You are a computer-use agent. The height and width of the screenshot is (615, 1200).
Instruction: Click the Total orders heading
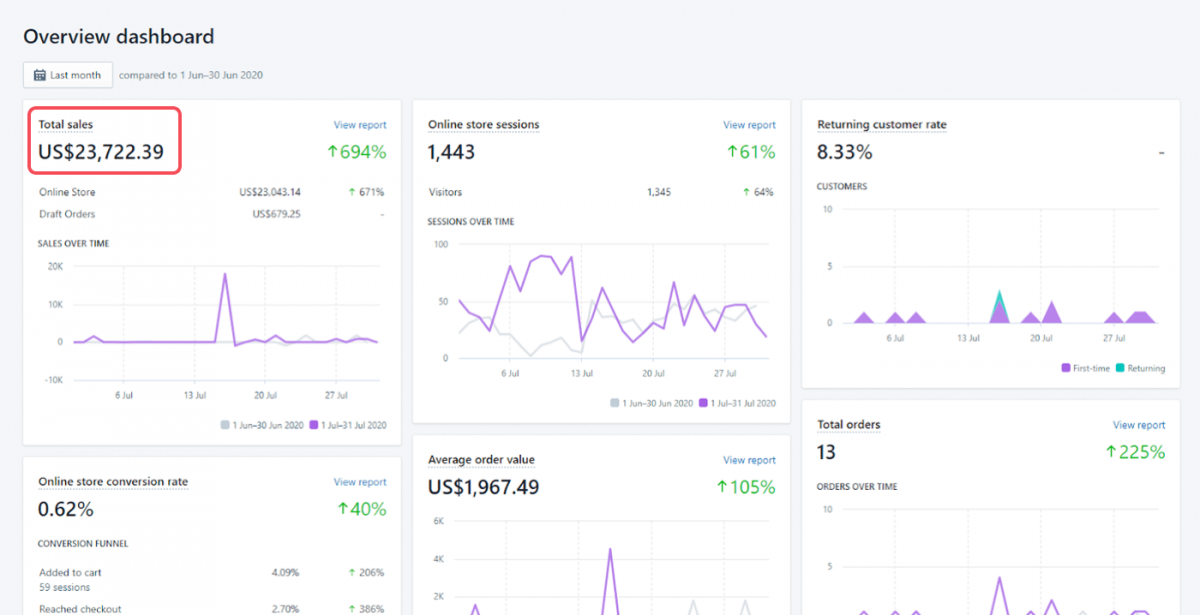tap(849, 425)
